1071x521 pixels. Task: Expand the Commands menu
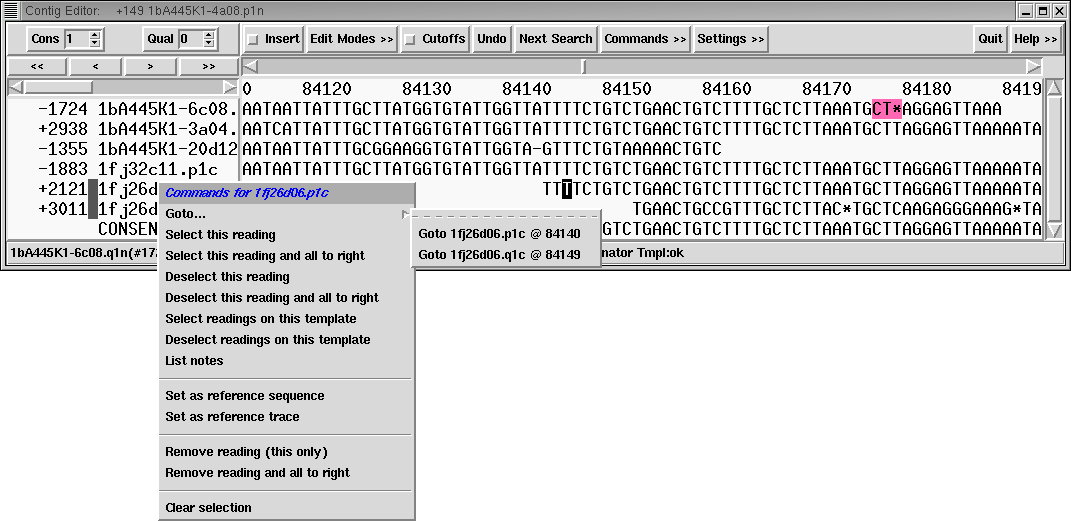[x=645, y=39]
